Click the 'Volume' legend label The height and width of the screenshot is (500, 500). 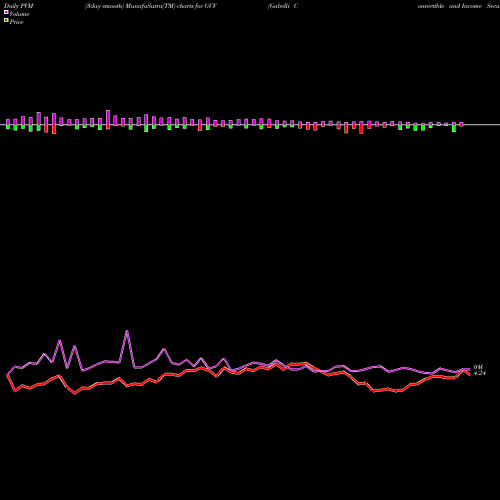pyautogui.click(x=19, y=14)
